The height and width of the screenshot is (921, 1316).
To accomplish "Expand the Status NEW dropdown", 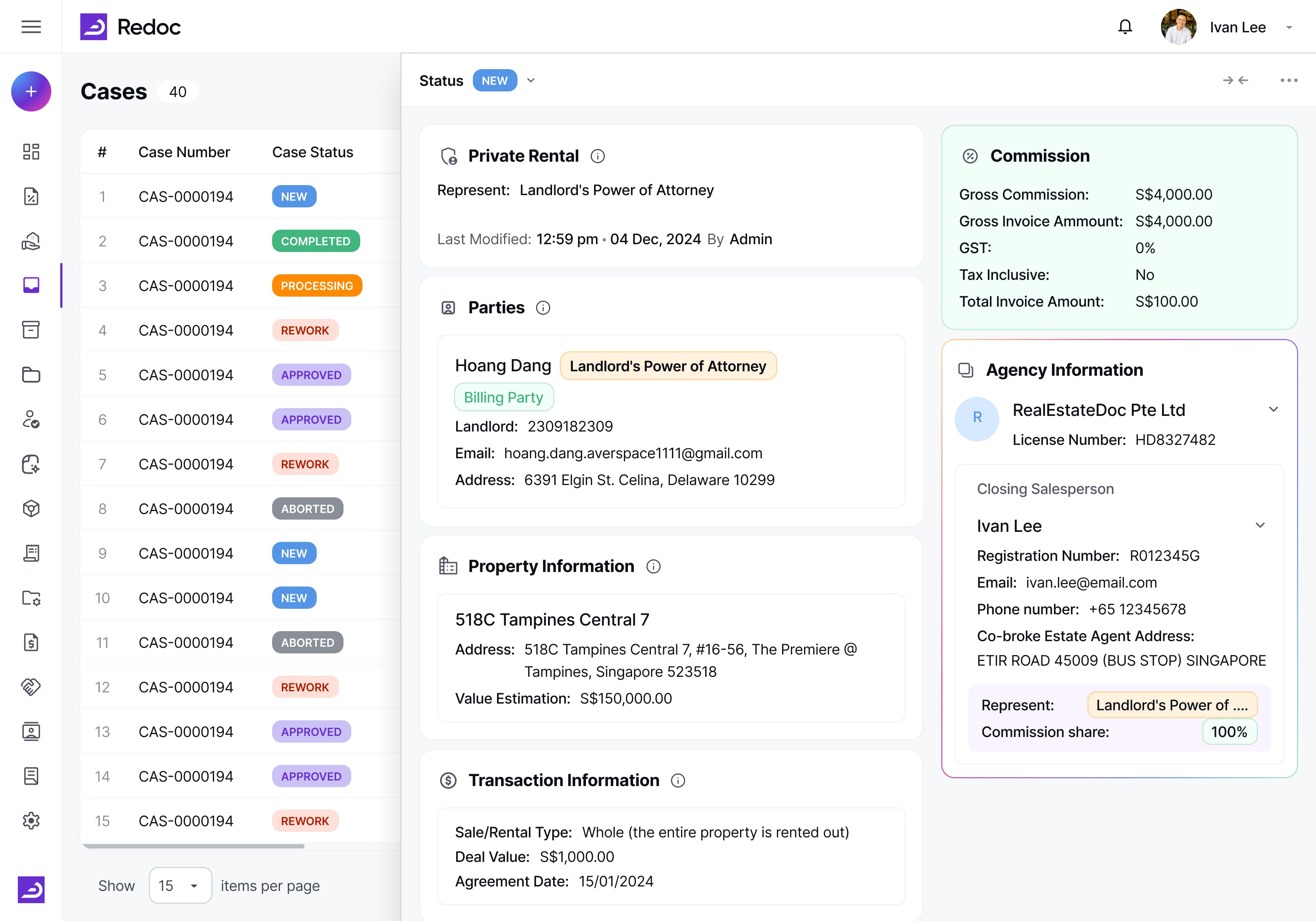I will (530, 80).
